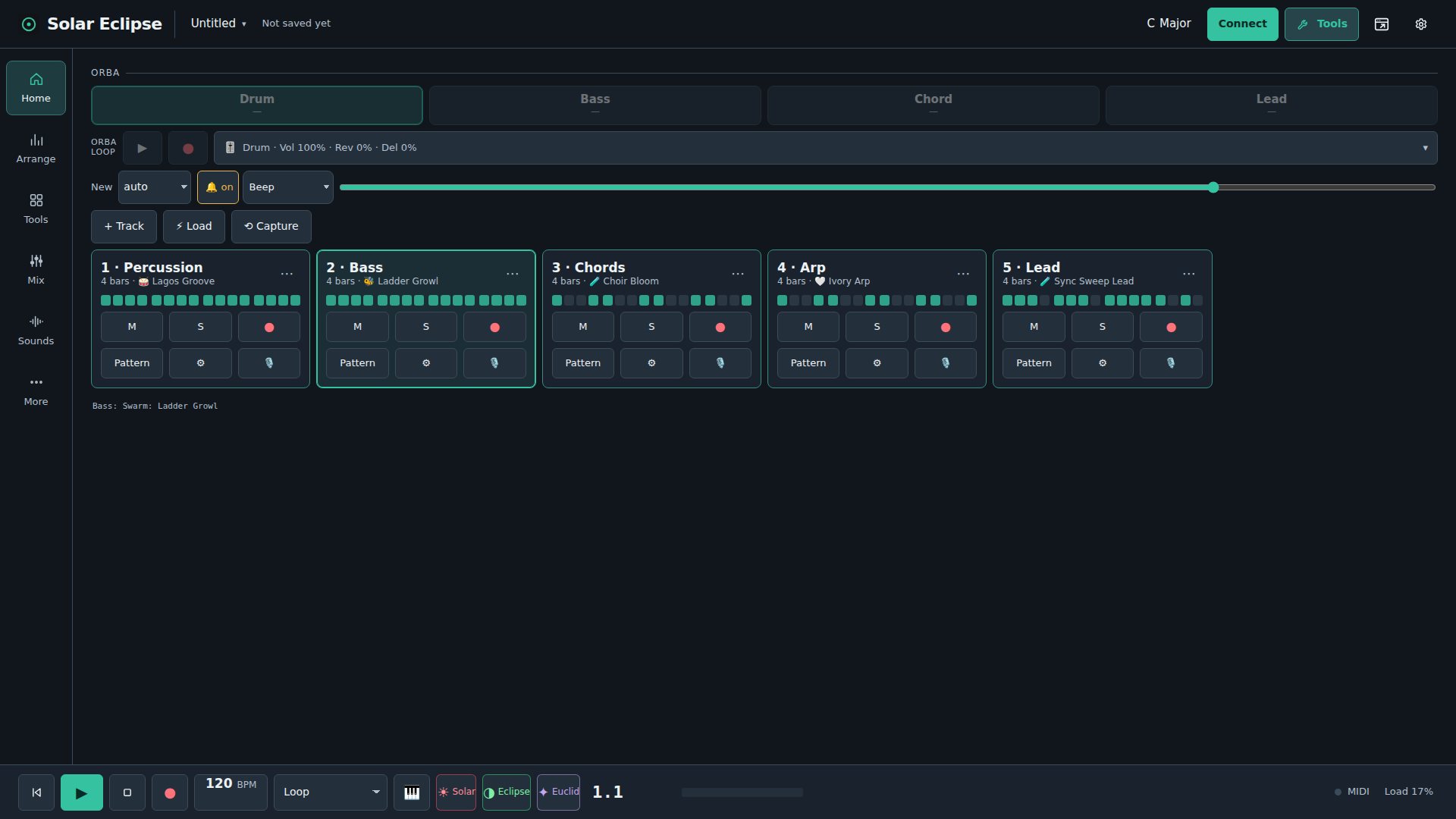
Task: Open the New auto dropdown
Action: pos(155,187)
